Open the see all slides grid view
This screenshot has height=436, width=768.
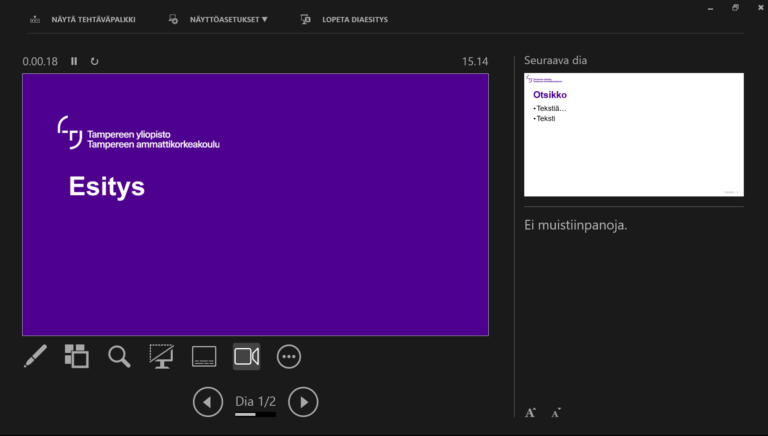pos(77,356)
